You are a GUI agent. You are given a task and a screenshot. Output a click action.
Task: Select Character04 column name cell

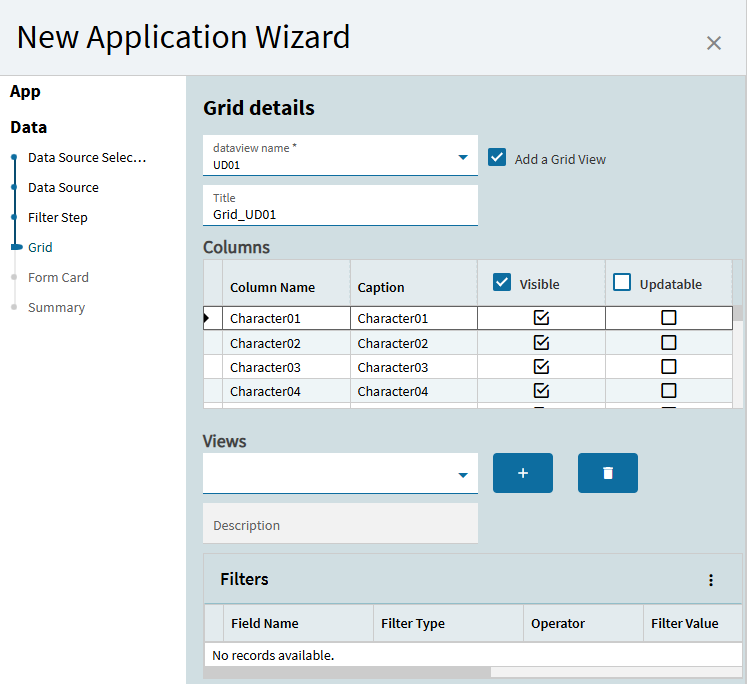[286, 391]
